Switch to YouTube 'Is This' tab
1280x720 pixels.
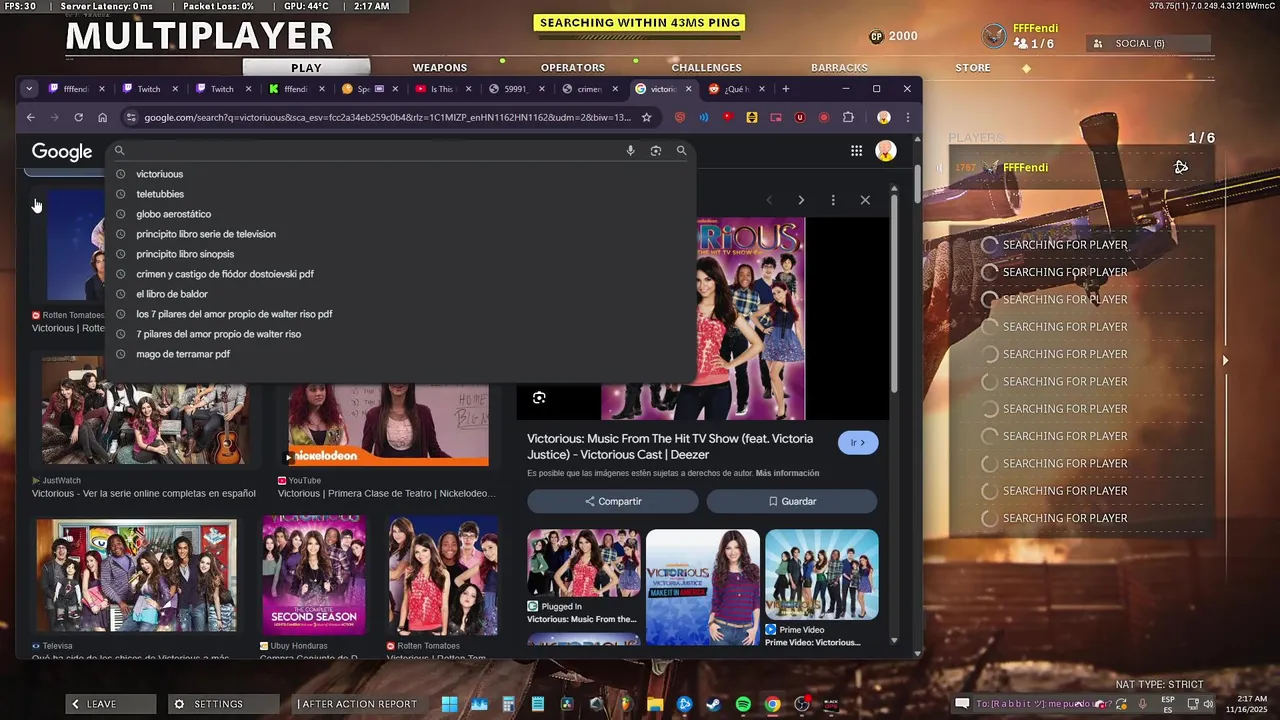441,89
